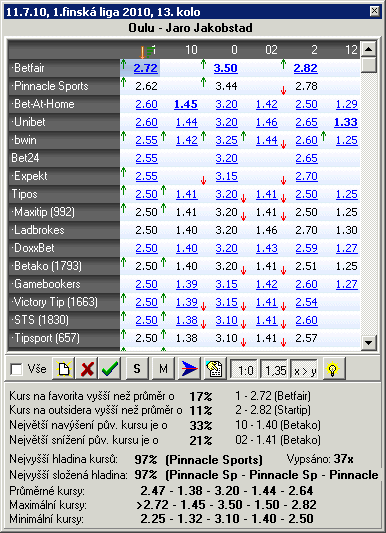Open Unibet 1.44 odds link
The height and width of the screenshot is (533, 386).
(187, 122)
